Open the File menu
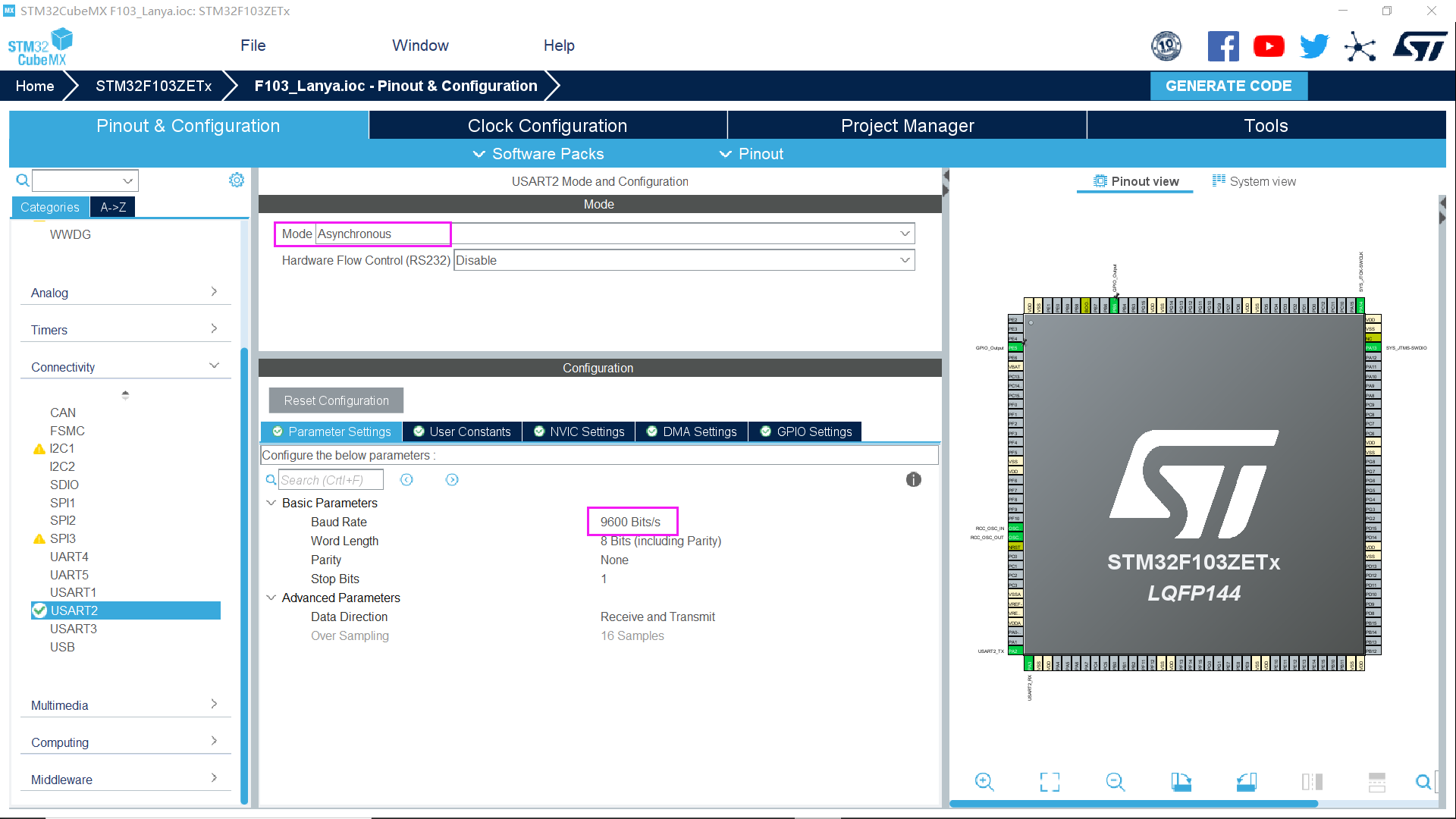1456x819 pixels. point(253,45)
